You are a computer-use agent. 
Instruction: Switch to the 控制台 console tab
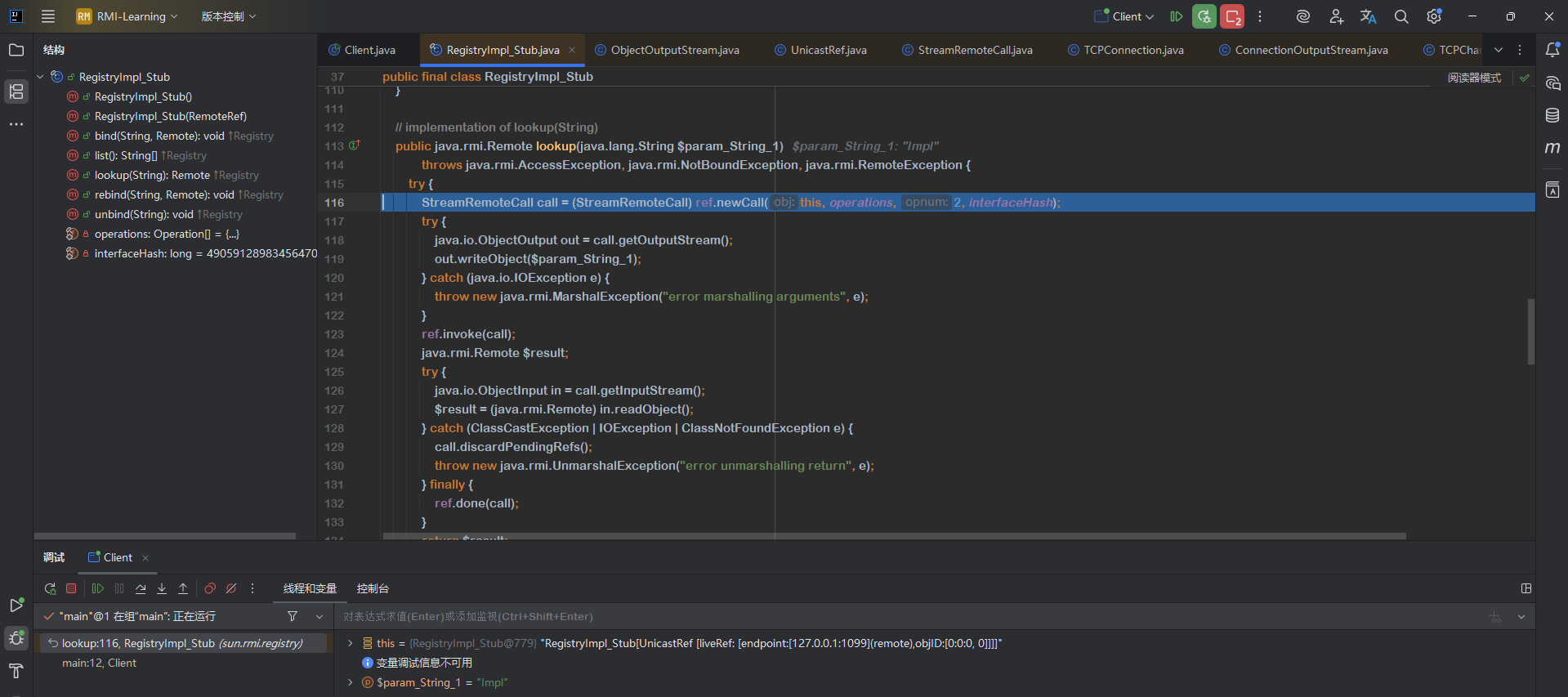[373, 588]
